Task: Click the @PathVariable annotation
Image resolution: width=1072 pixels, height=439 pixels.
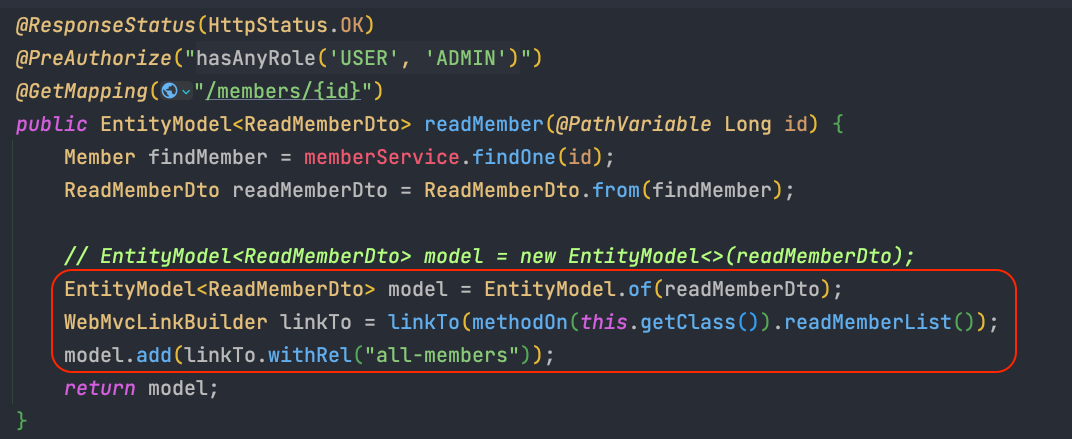Action: [634, 124]
